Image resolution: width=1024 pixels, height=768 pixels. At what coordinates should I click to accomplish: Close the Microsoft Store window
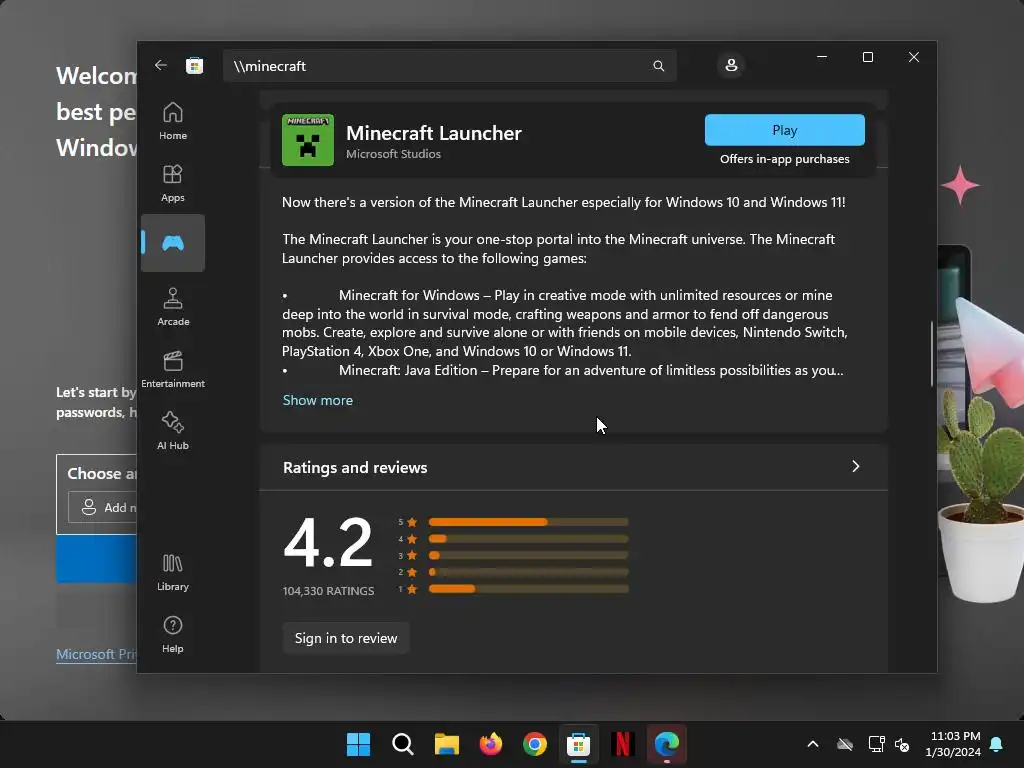[914, 57]
